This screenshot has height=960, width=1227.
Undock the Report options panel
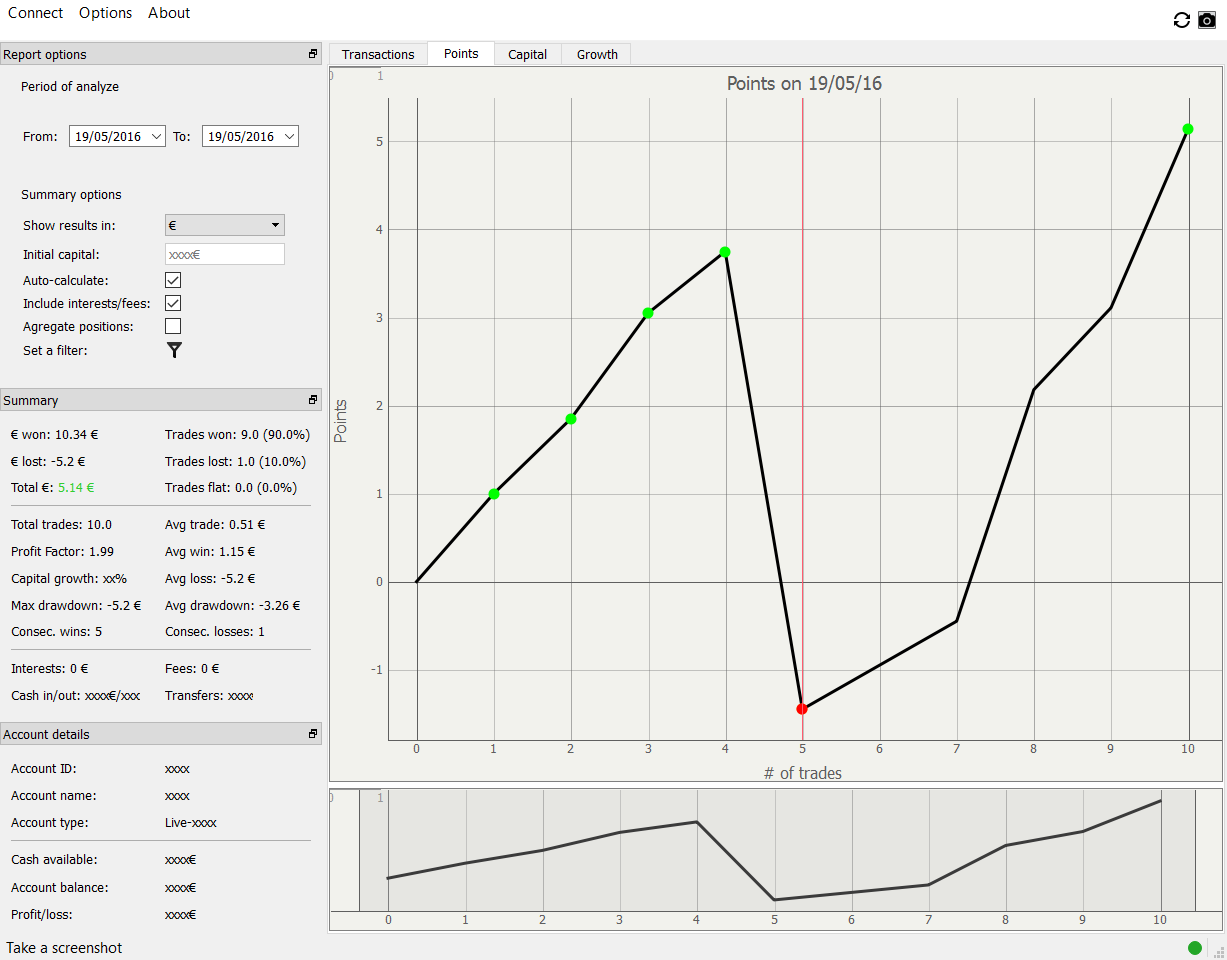coord(313,54)
